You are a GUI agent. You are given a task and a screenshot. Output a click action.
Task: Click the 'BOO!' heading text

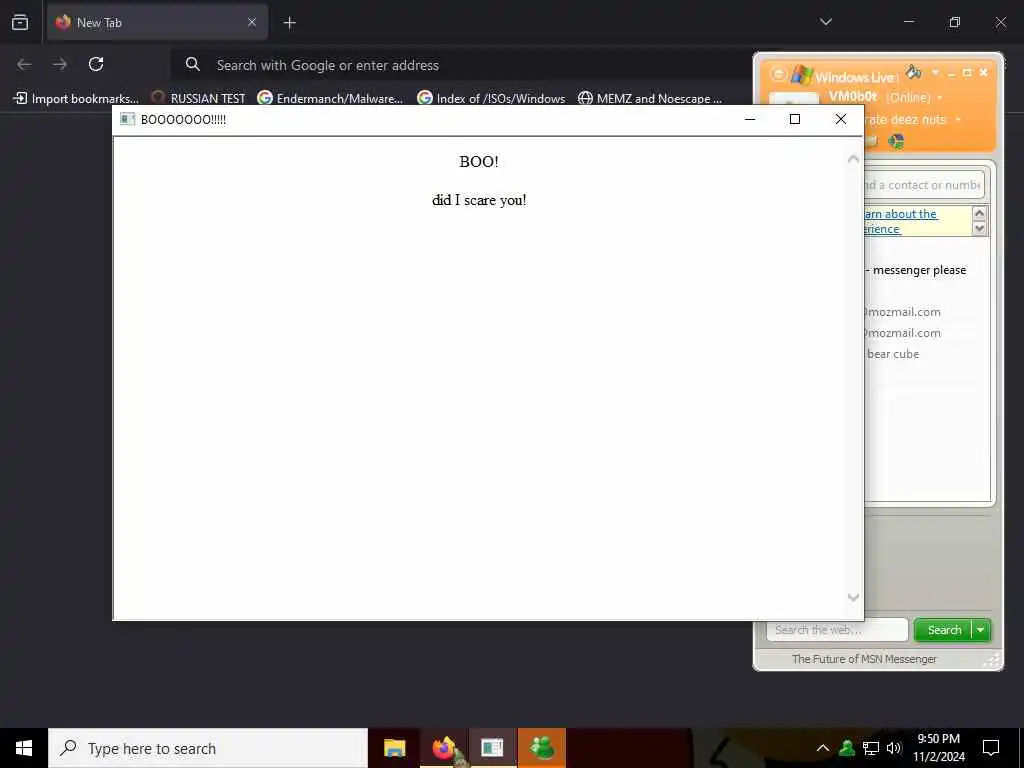(x=479, y=162)
